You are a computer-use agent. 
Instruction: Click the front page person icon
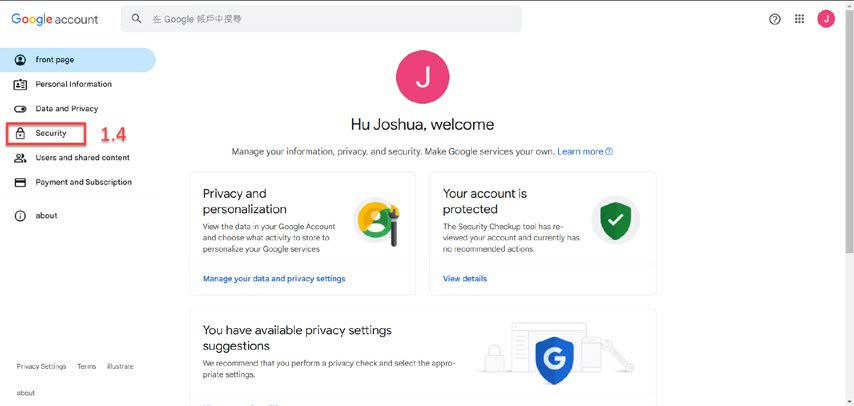click(20, 60)
